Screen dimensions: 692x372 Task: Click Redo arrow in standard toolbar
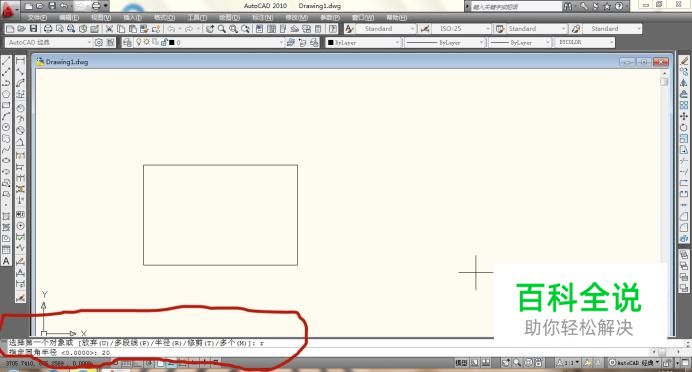[189, 29]
